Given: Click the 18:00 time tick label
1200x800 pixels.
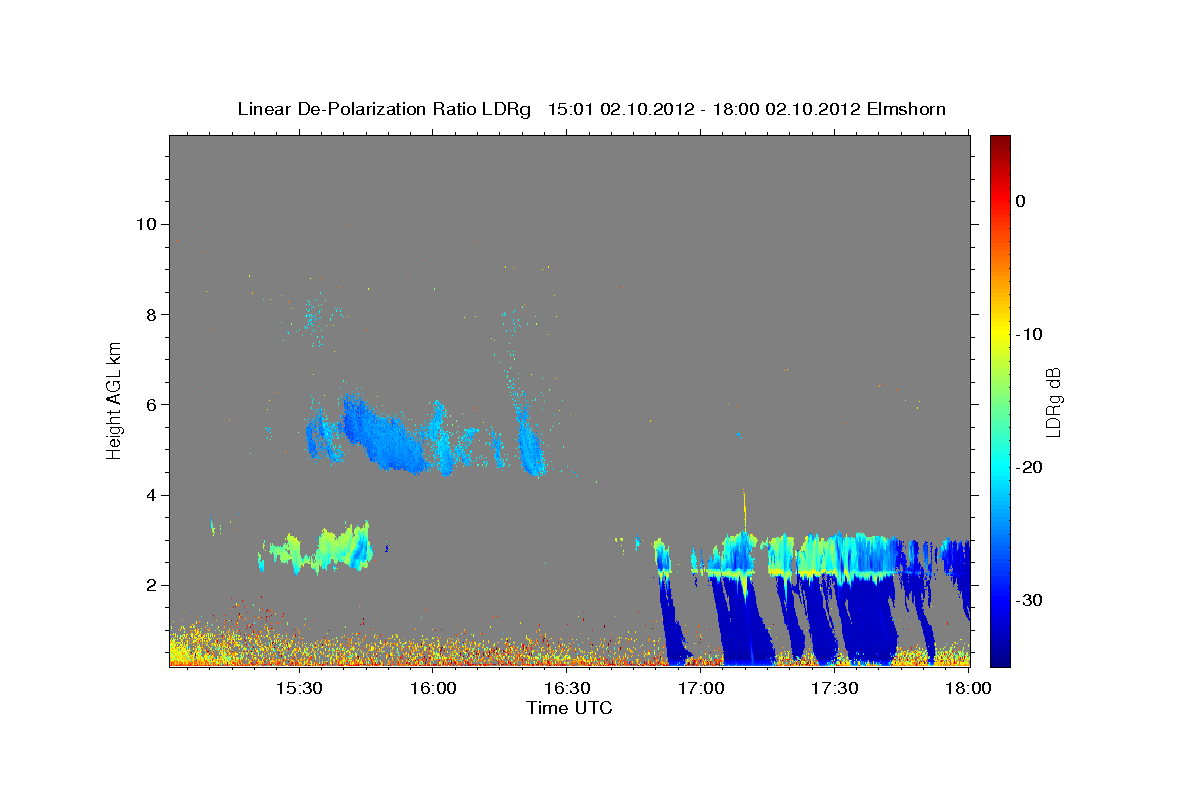Looking at the screenshot, I should (x=968, y=689).
